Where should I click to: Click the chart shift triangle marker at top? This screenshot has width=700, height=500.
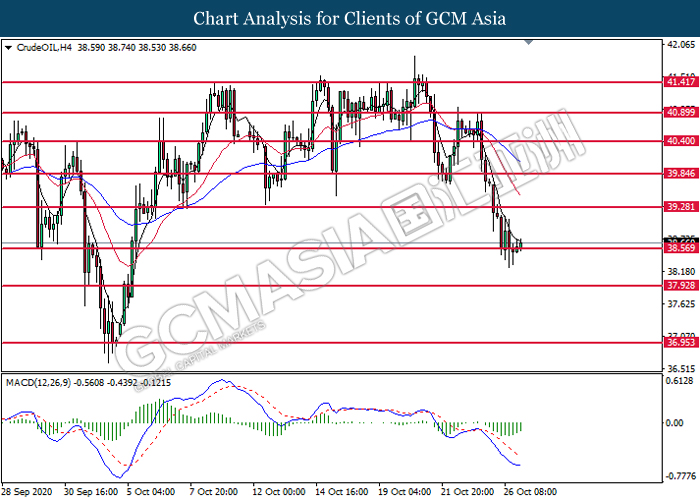(x=529, y=42)
